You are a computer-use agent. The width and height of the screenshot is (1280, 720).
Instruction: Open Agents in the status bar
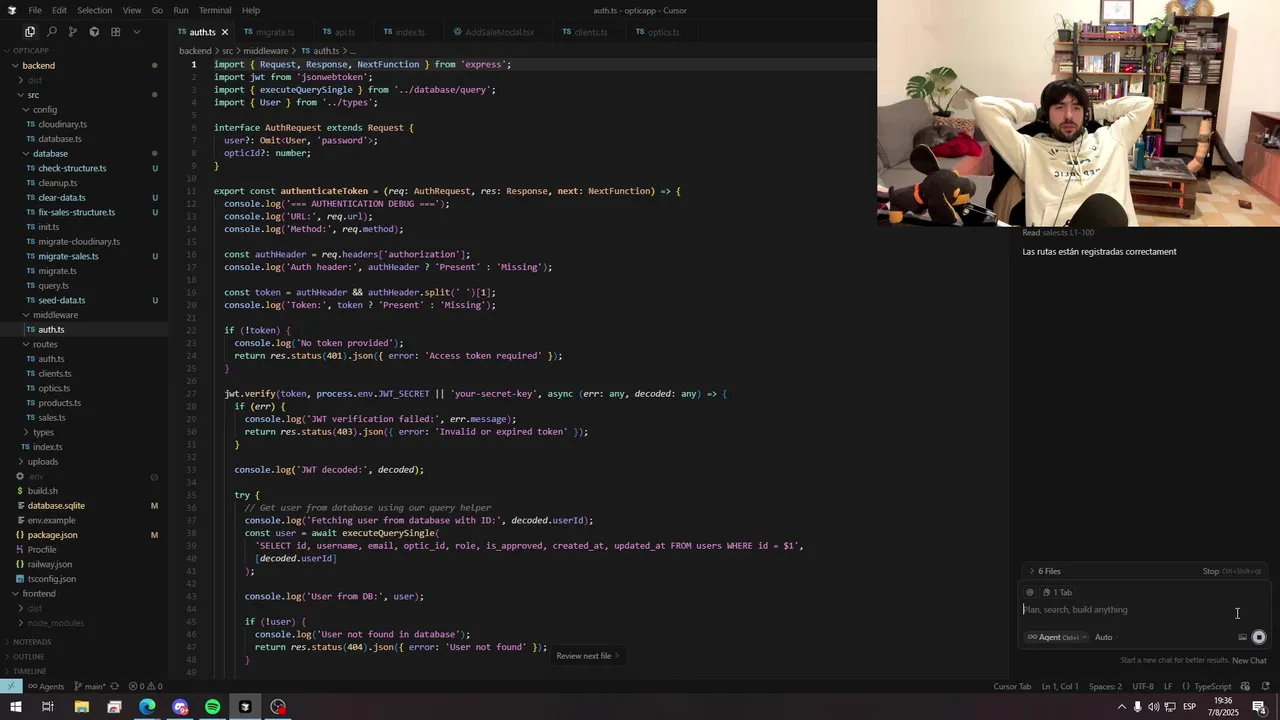pyautogui.click(x=46, y=686)
